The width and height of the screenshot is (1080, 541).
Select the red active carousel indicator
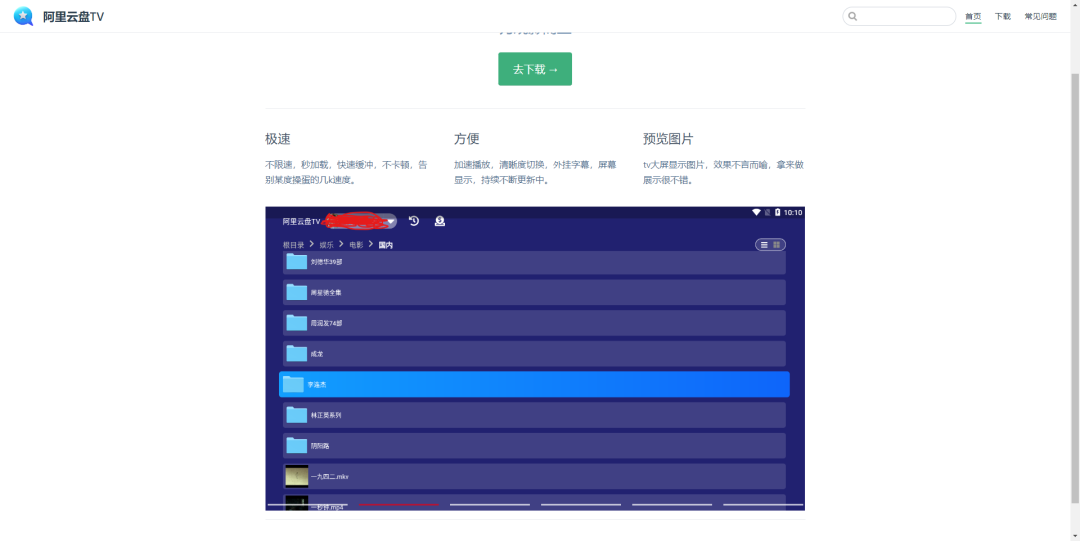[x=399, y=504]
